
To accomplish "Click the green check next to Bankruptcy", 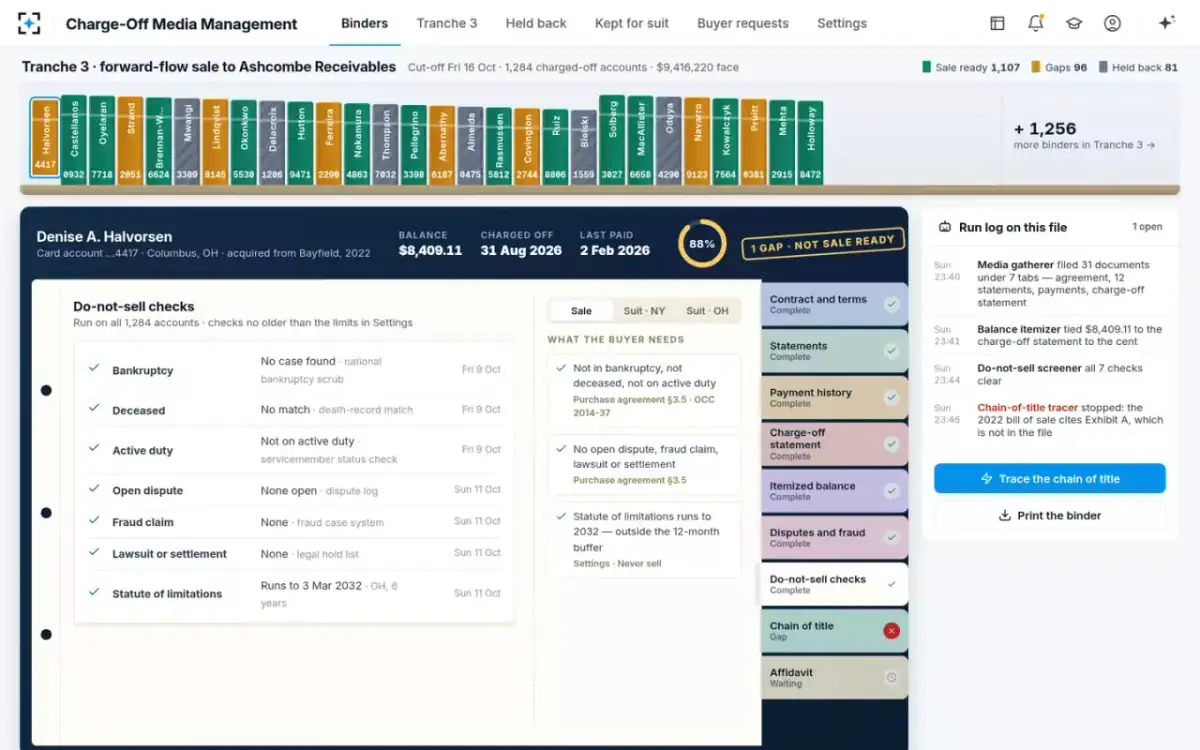I will pyautogui.click(x=94, y=369).
